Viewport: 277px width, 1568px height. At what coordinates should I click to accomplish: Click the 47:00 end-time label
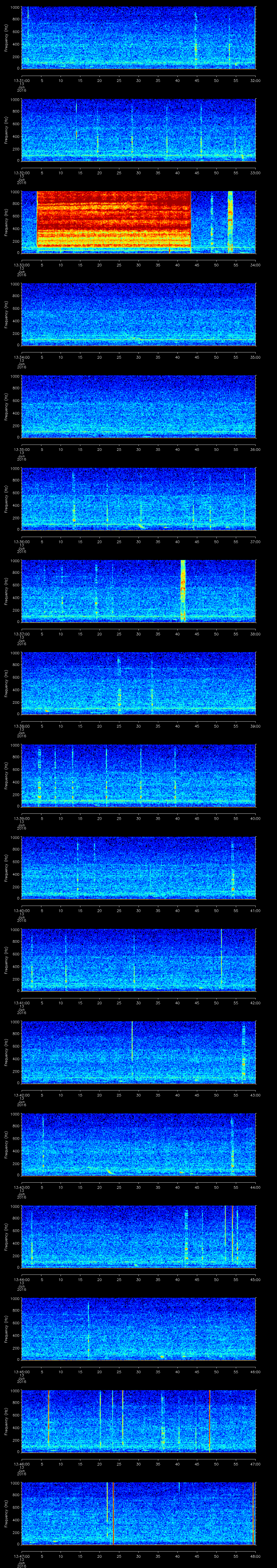click(255, 1464)
